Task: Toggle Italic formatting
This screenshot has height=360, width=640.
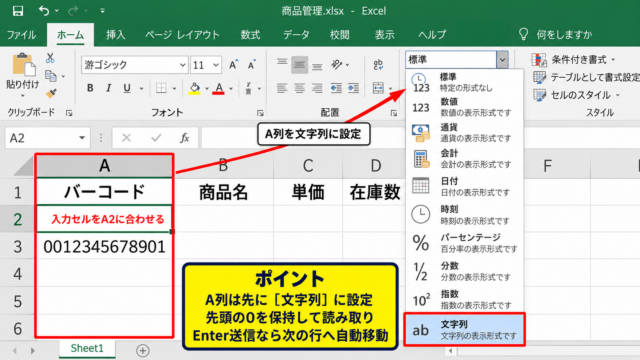Action: click(108, 88)
